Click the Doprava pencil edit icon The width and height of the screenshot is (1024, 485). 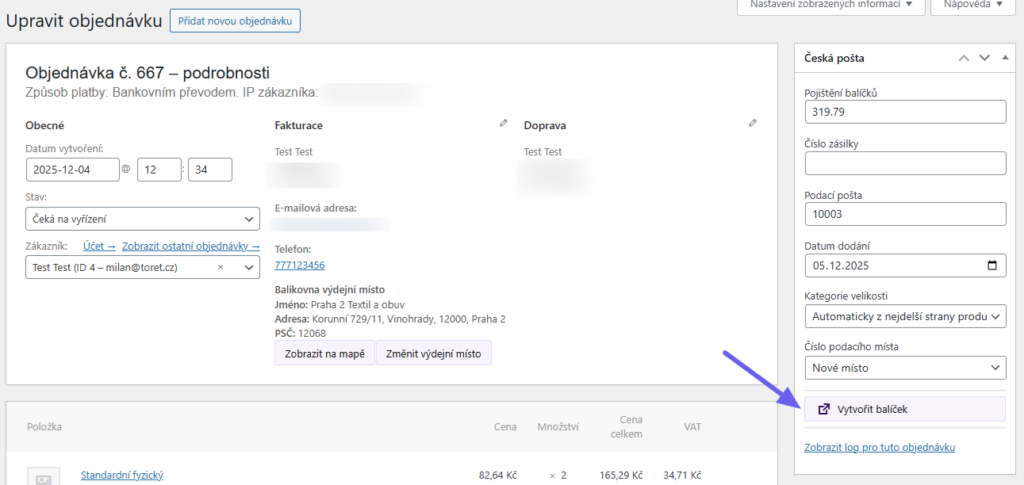click(x=752, y=124)
